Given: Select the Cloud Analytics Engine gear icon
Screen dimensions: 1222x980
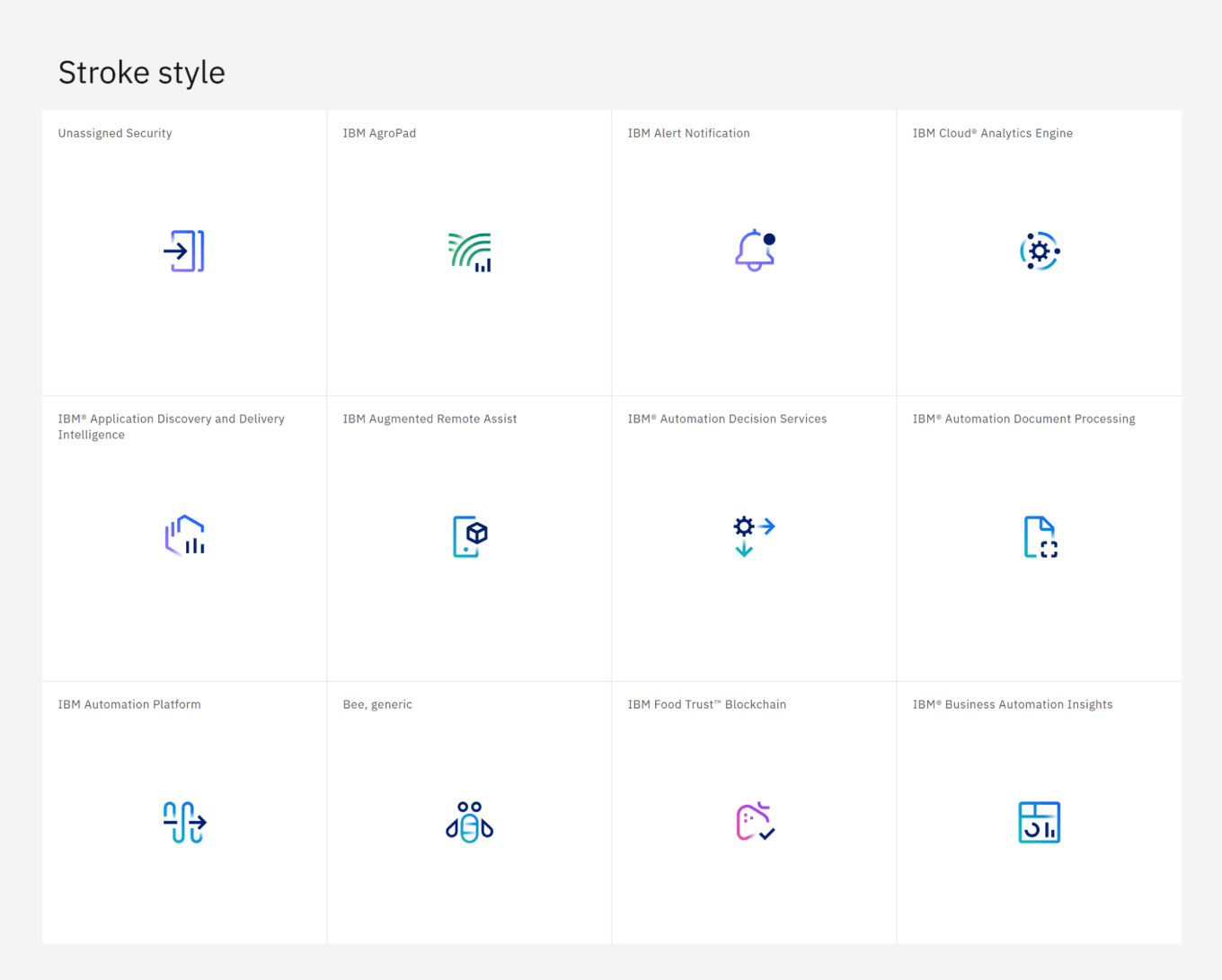Looking at the screenshot, I should [1039, 252].
